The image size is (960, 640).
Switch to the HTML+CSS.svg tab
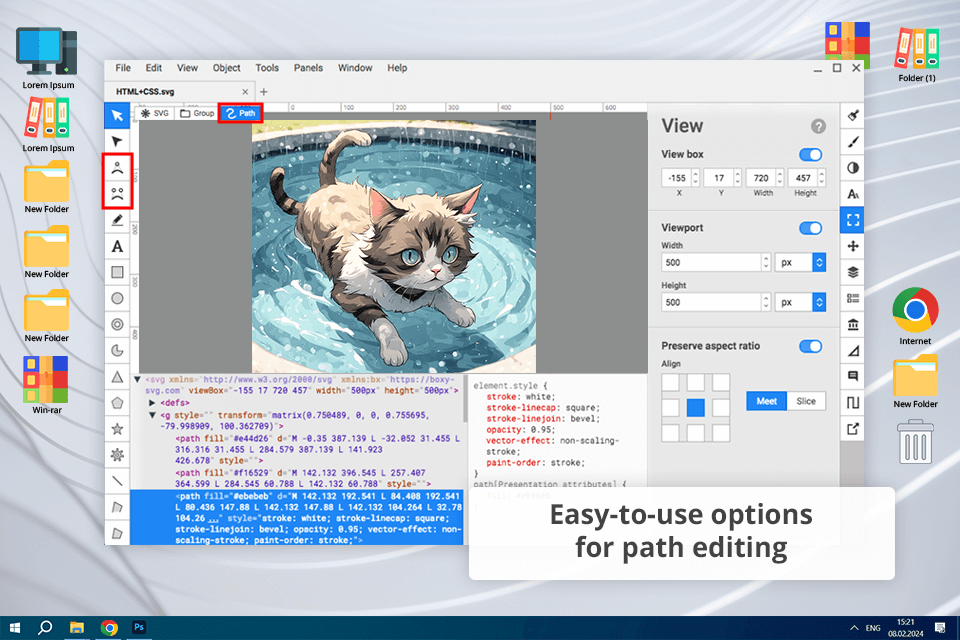[179, 92]
